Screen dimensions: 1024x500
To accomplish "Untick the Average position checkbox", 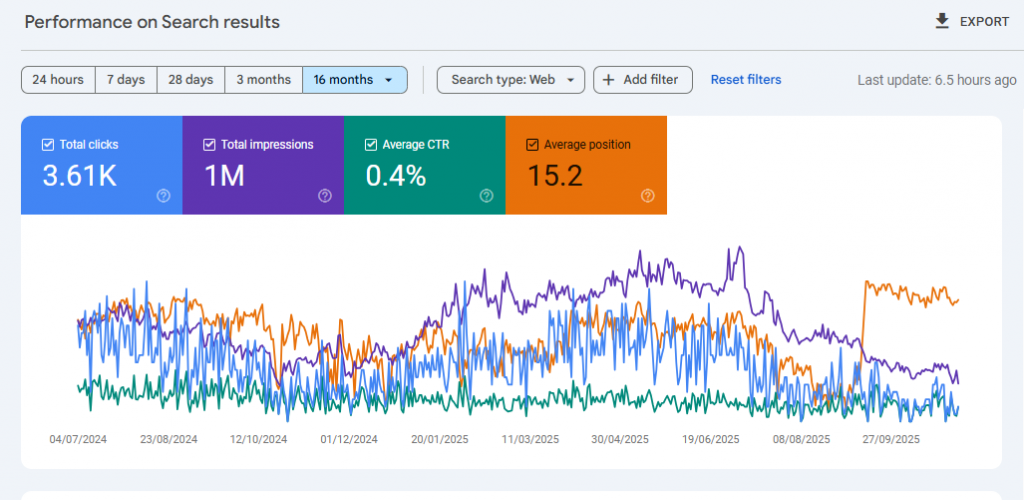I will [532, 145].
